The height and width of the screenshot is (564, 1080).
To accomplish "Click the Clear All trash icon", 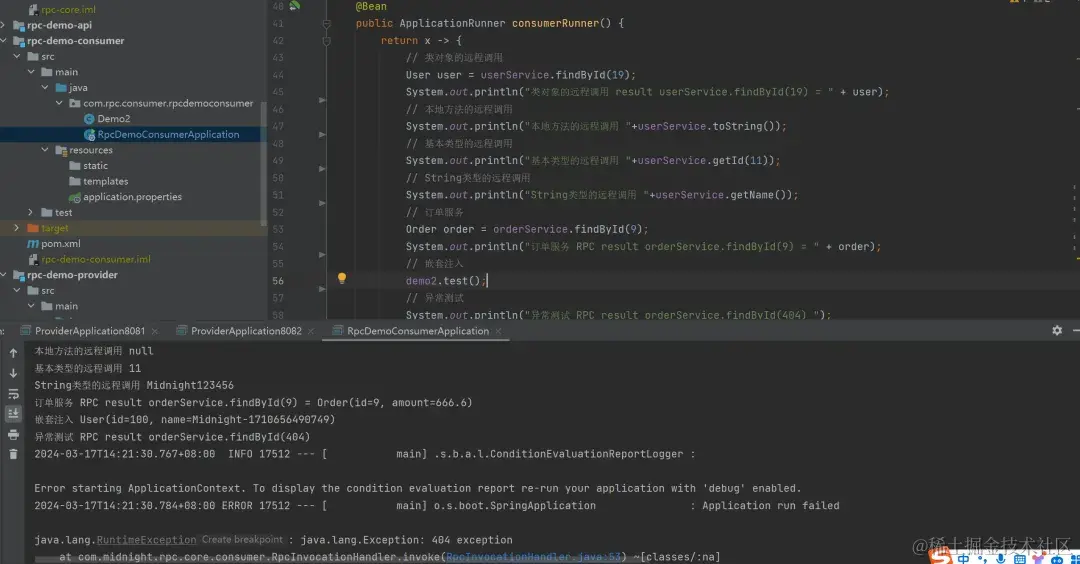I will 13,454.
